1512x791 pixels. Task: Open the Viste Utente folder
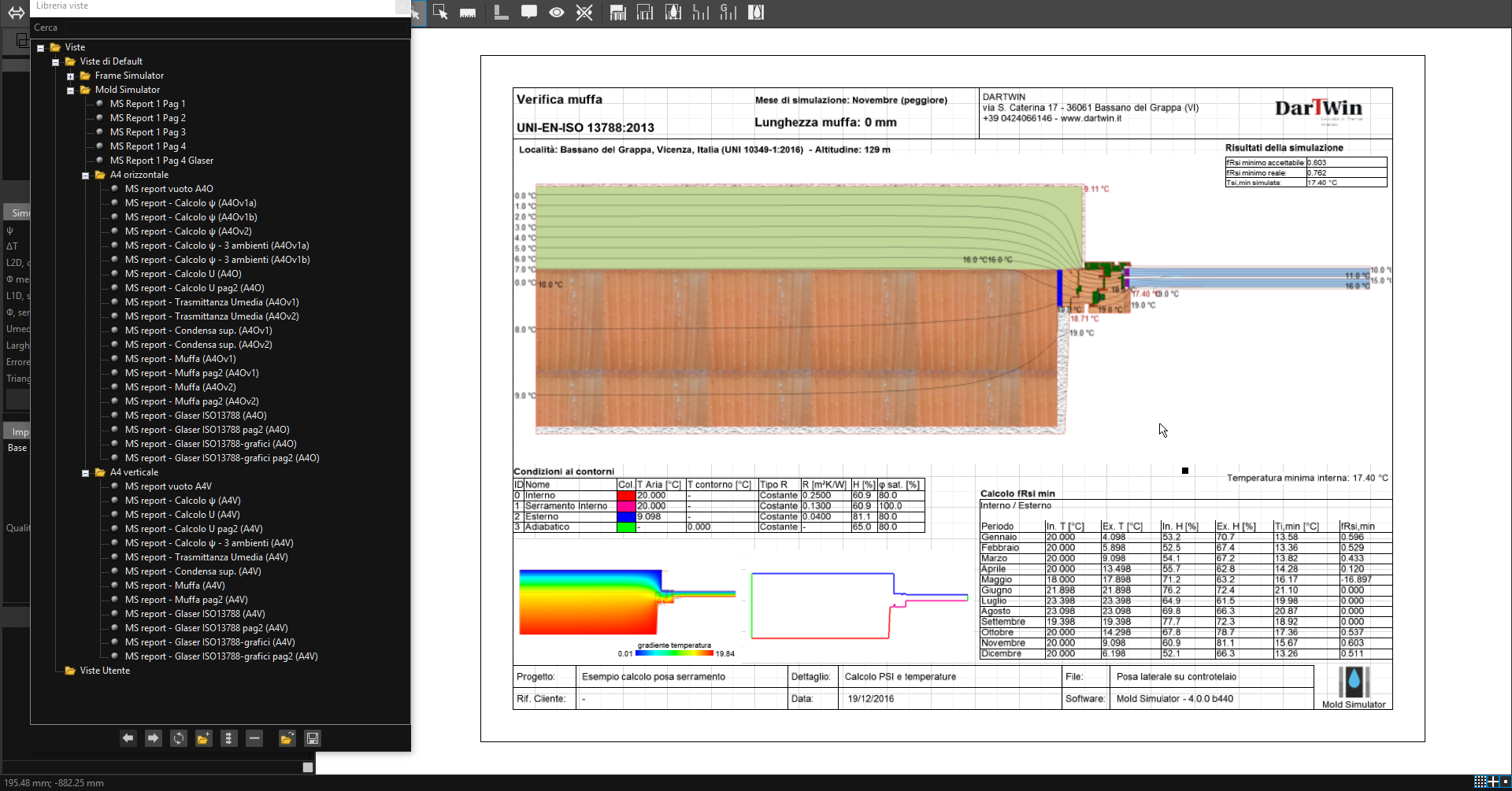(x=105, y=671)
